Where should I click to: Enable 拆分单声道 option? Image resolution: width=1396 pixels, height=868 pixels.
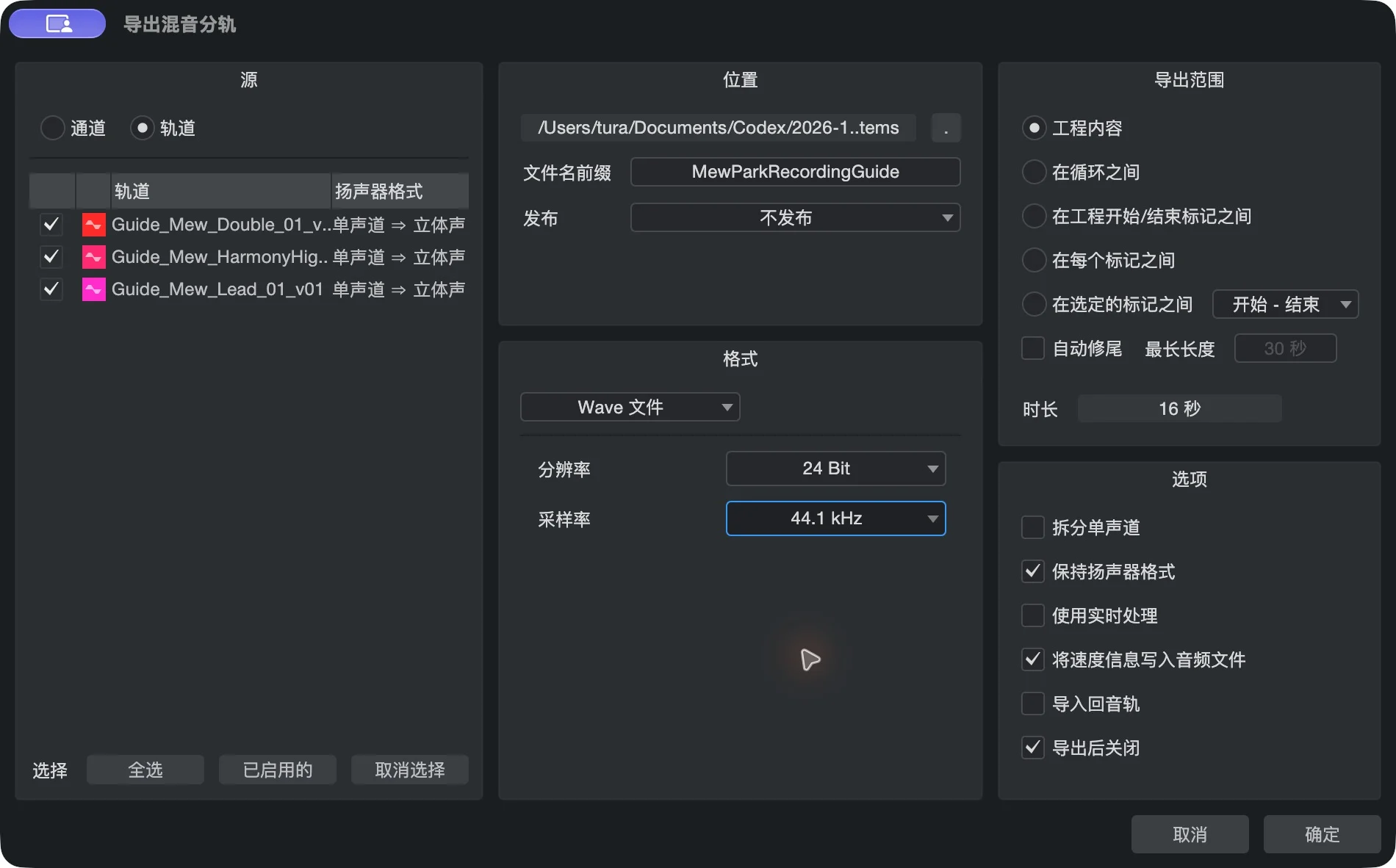pos(1033,527)
